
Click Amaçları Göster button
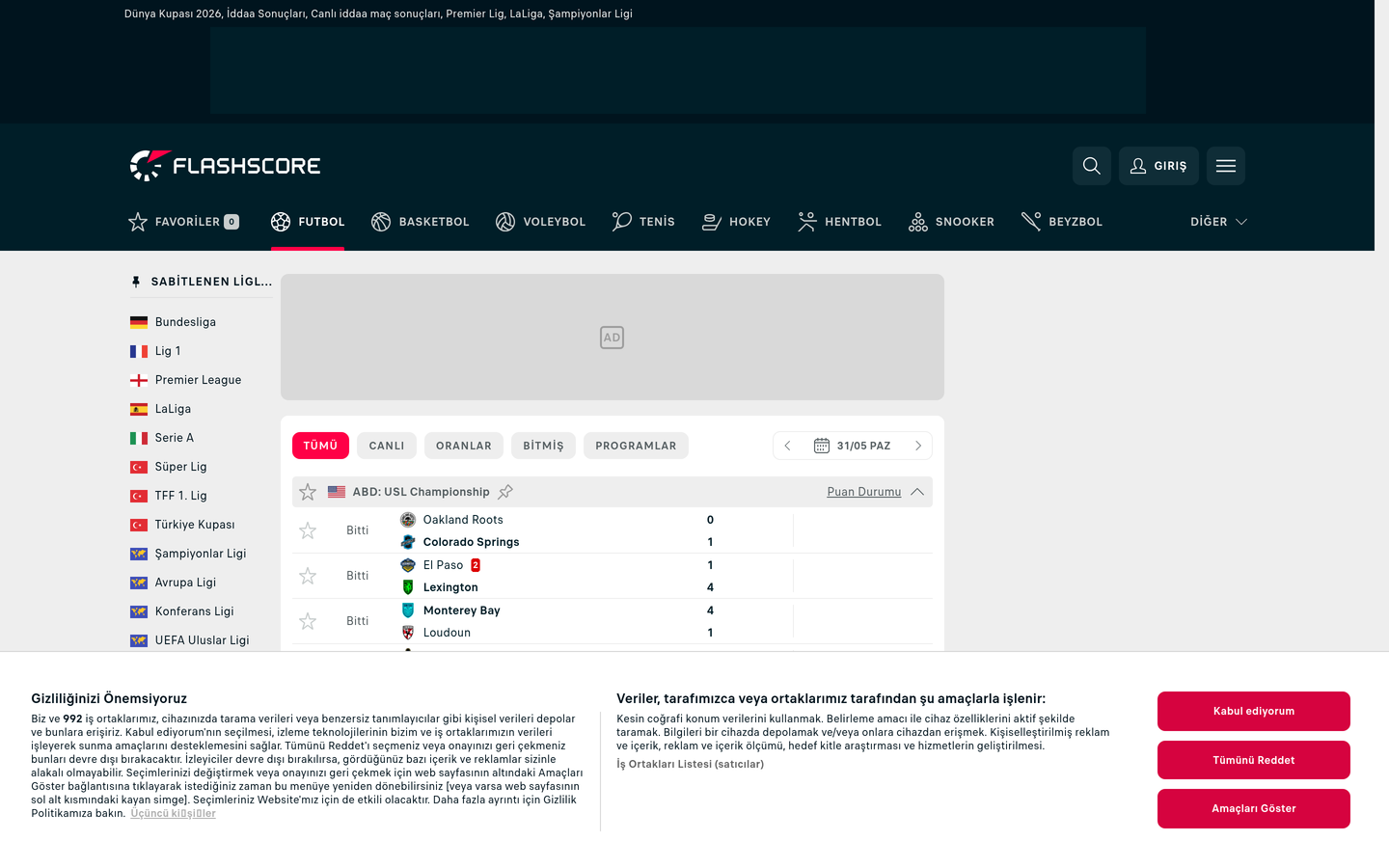coord(1254,808)
